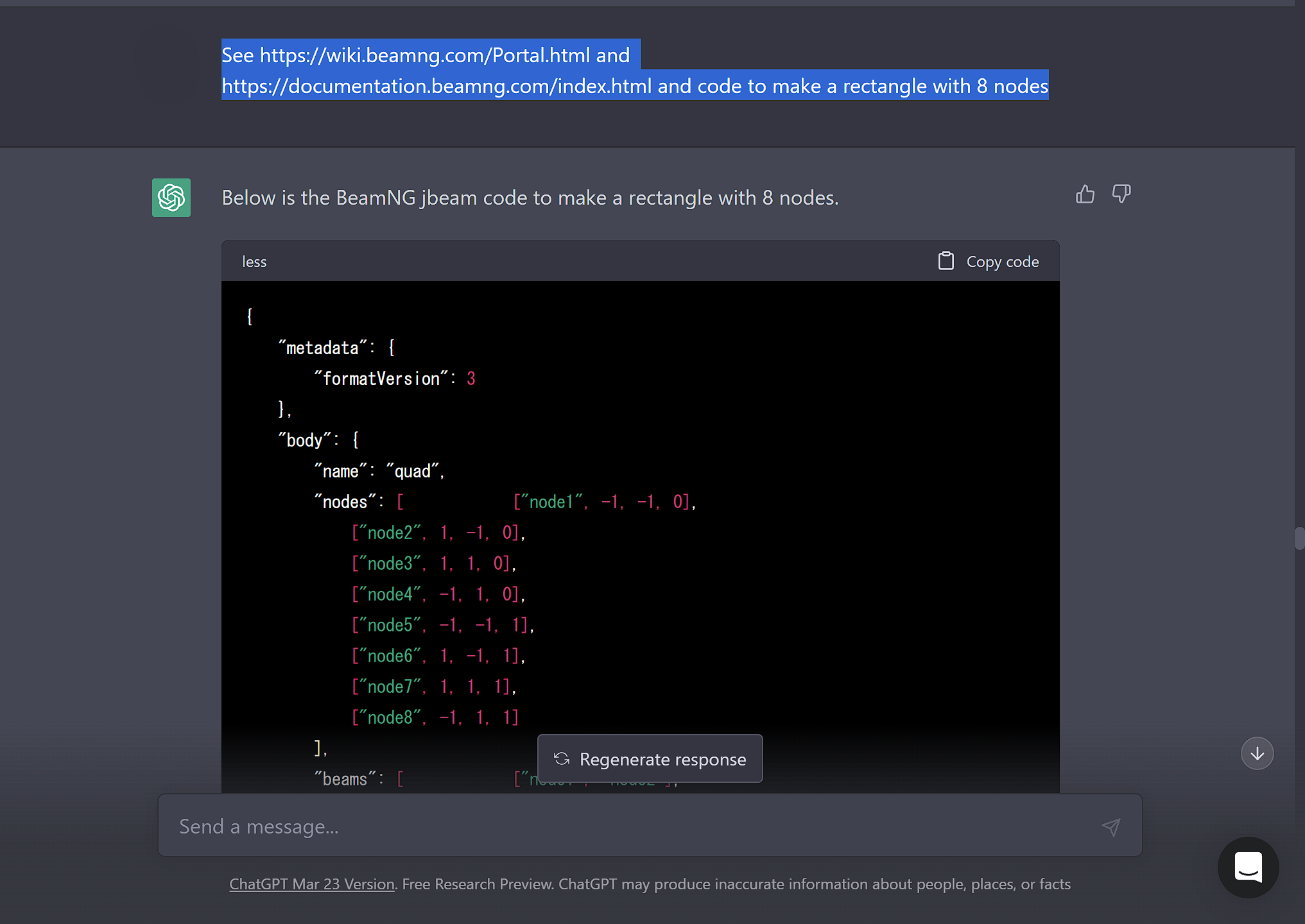Image resolution: width=1305 pixels, height=924 pixels.
Task: Click the Free Research Preview disclaimer text
Action: pyautogui.click(x=736, y=884)
